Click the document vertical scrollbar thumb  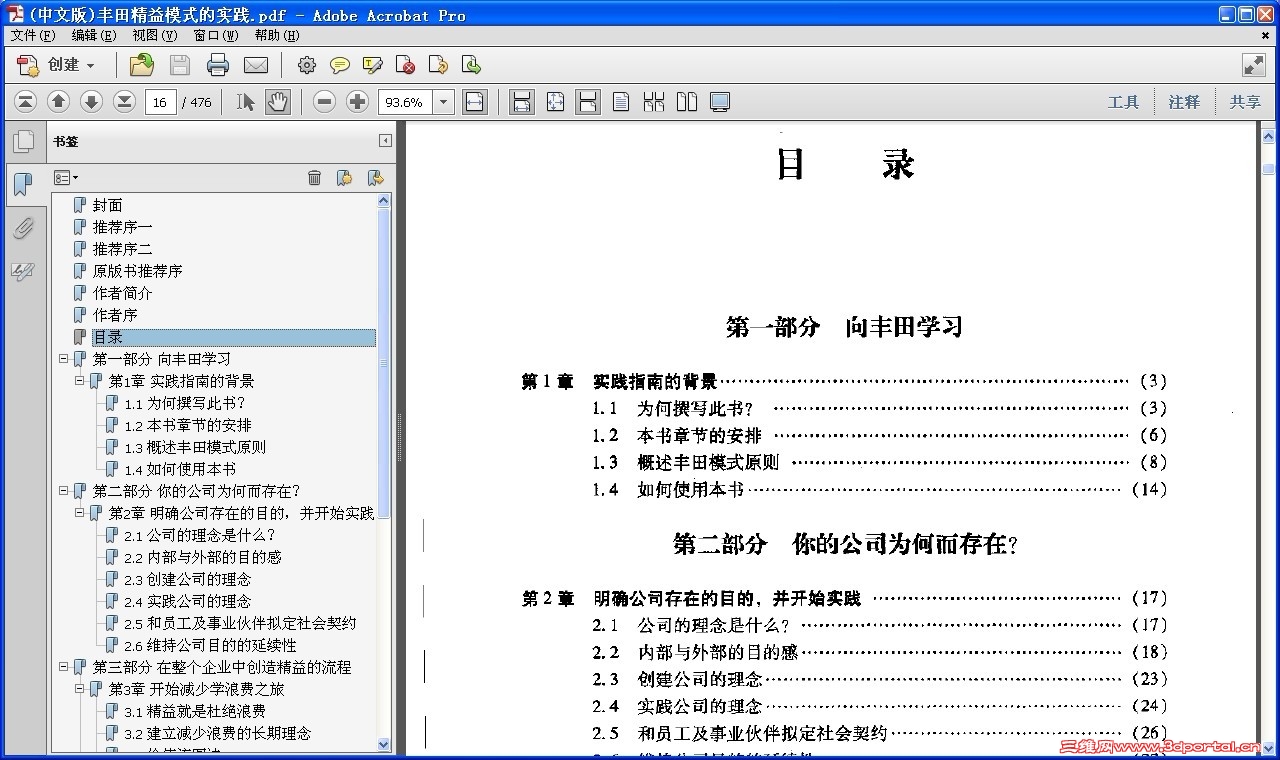click(1269, 167)
